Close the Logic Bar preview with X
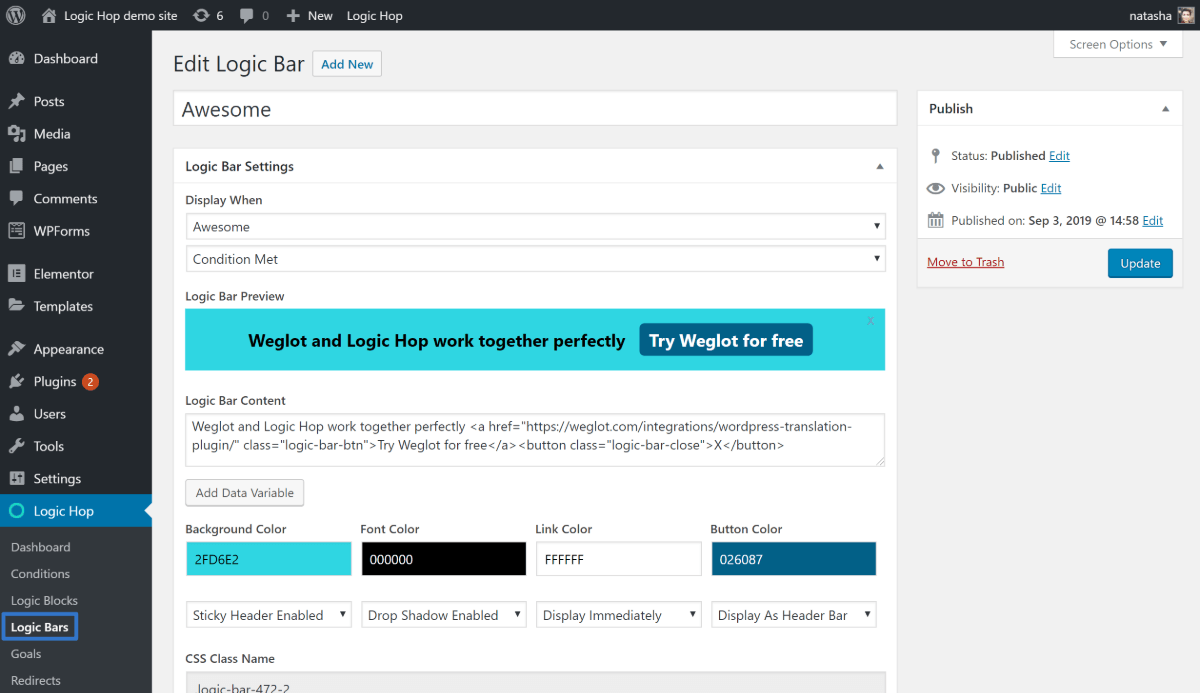This screenshot has height=693, width=1200. point(871,321)
